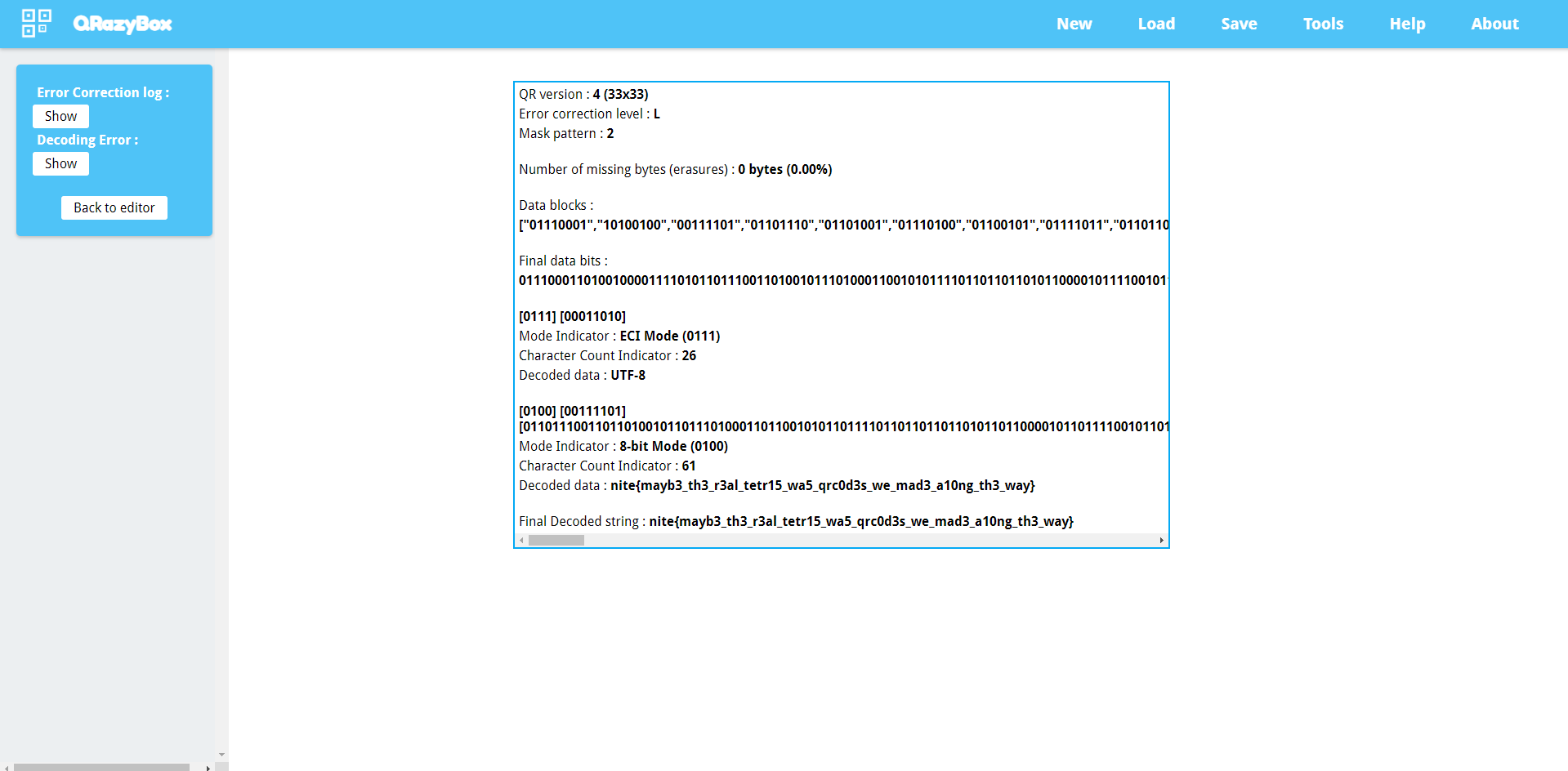Open the About page
This screenshot has height=771, width=1568.
[x=1494, y=24]
